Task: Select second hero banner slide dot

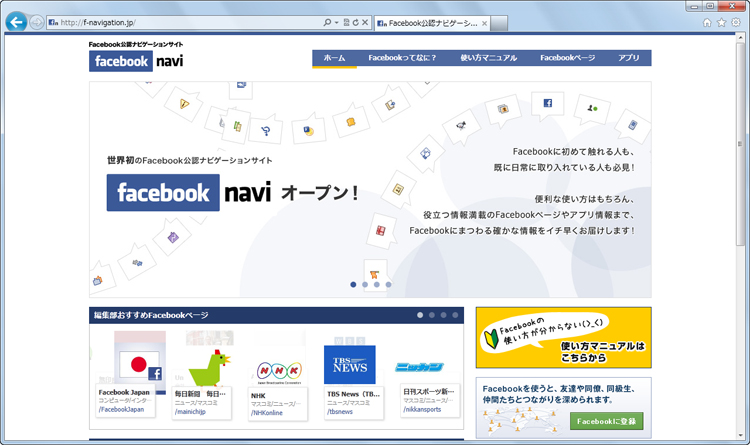Action: coord(365,284)
